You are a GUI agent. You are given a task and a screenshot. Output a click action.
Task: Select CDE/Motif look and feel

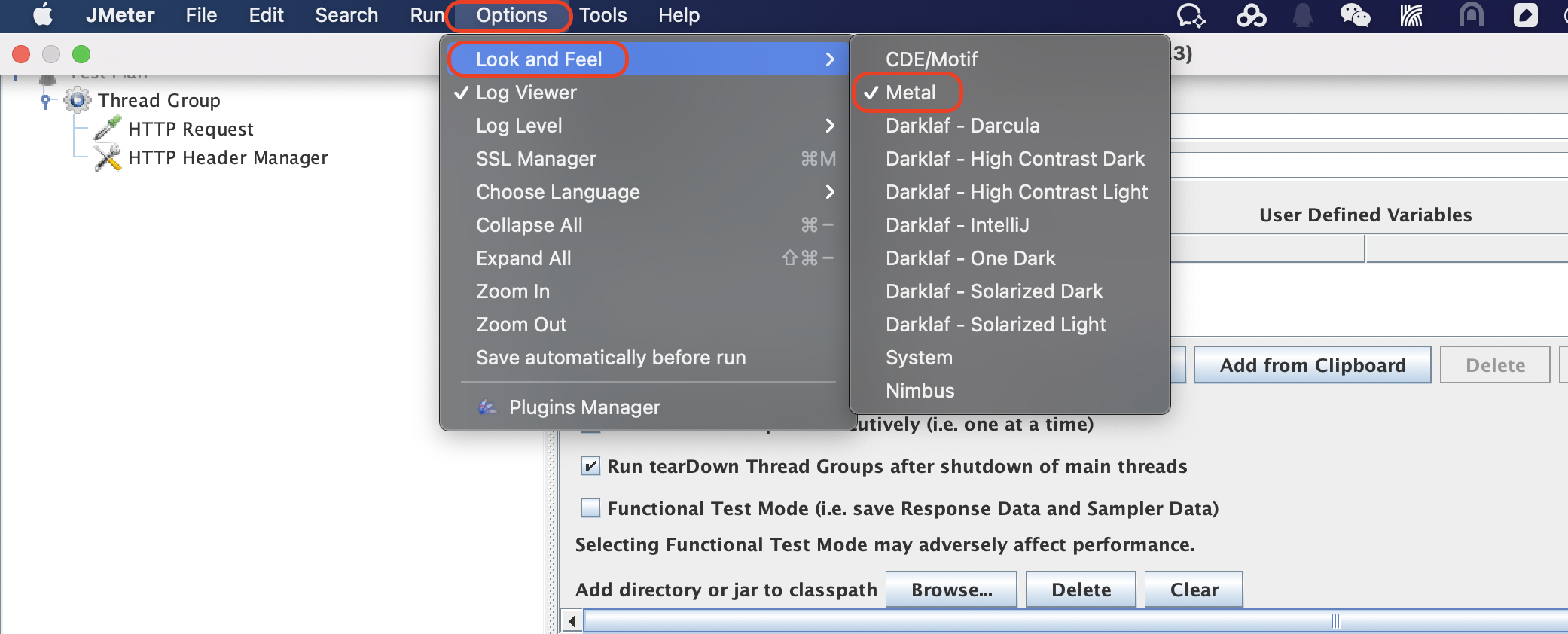pos(1009,59)
